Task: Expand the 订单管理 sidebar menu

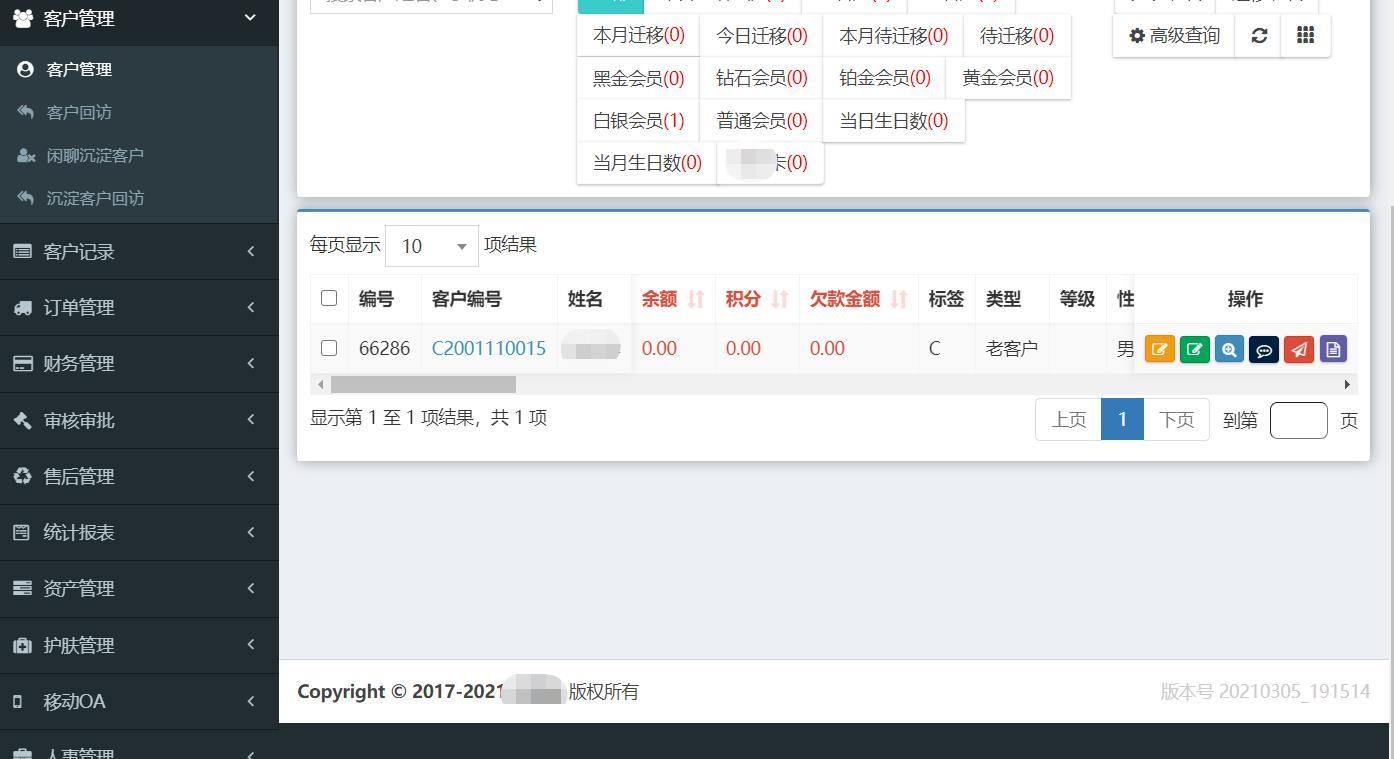Action: coord(139,308)
